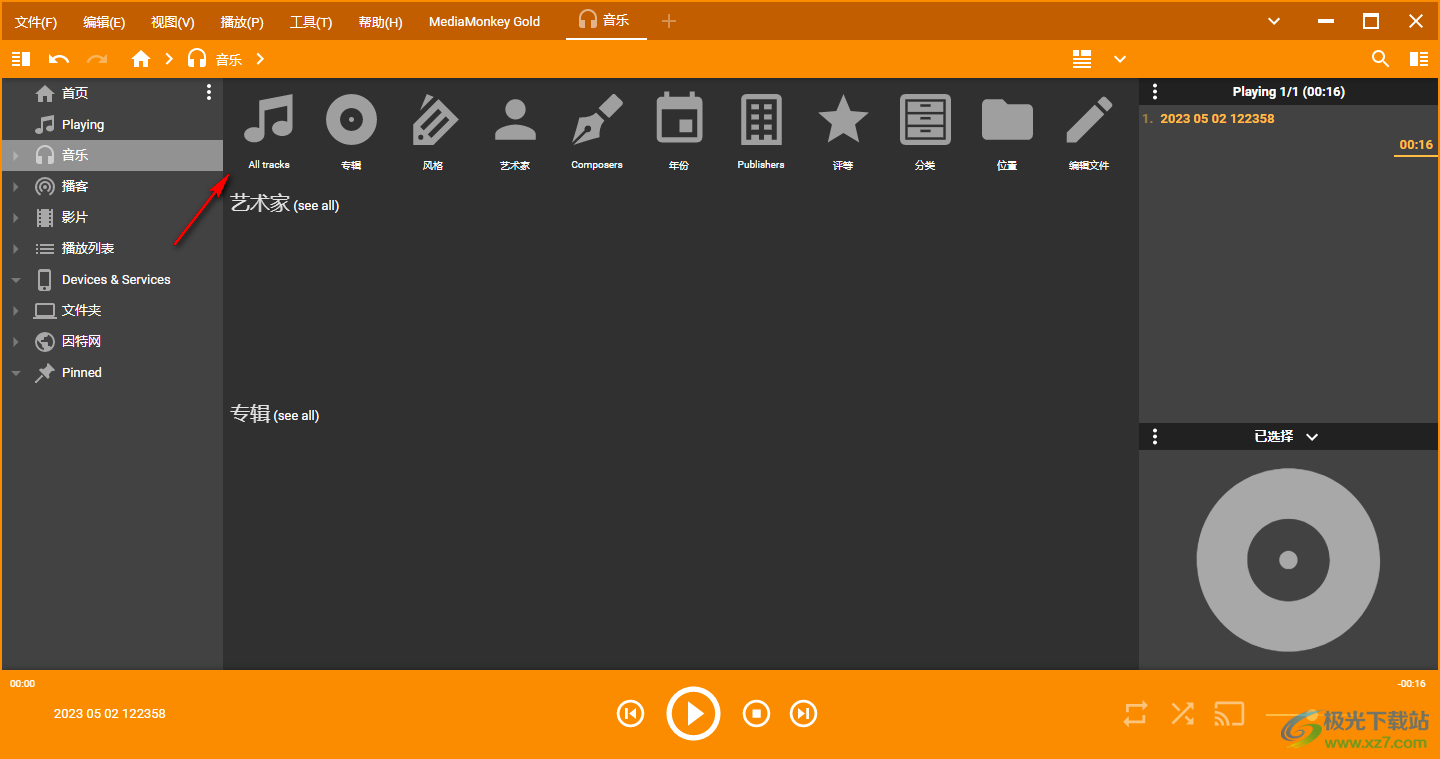The width and height of the screenshot is (1440, 759).
Task: Toggle shuffle playback mode
Action: click(1182, 713)
